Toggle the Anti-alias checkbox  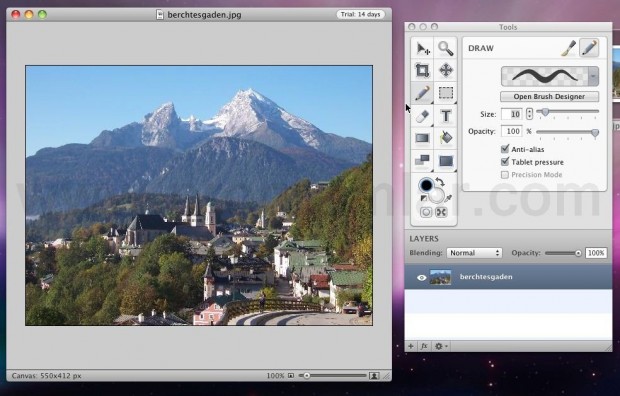tap(505, 149)
